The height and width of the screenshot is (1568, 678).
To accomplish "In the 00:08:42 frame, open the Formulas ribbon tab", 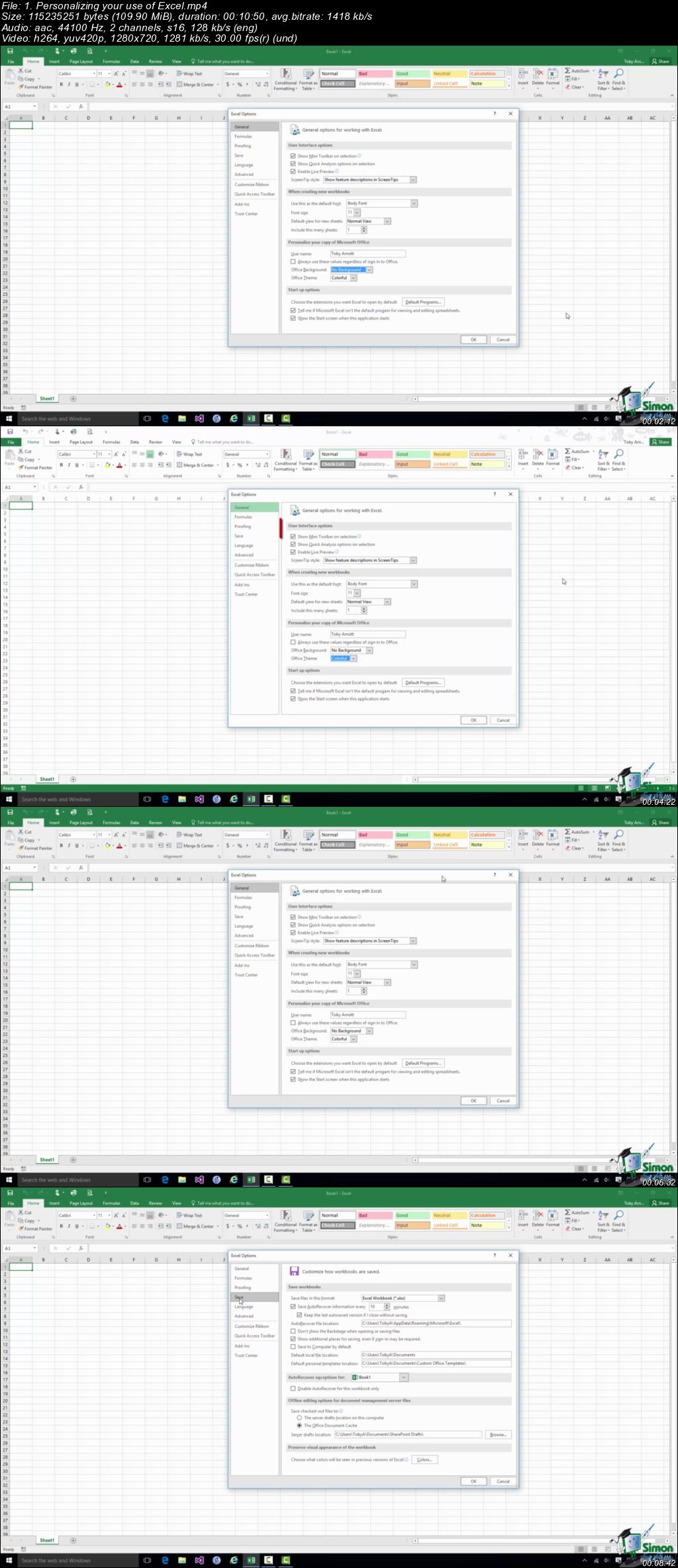I will 111,1203.
